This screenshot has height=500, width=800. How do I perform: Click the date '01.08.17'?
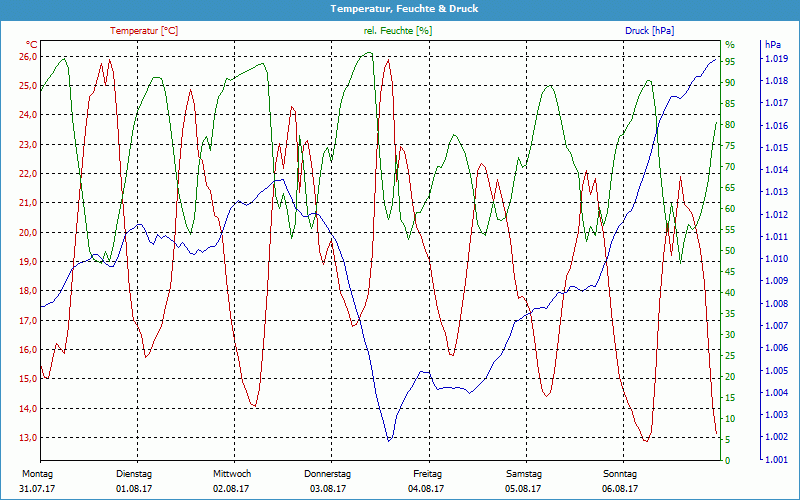click(x=134, y=489)
